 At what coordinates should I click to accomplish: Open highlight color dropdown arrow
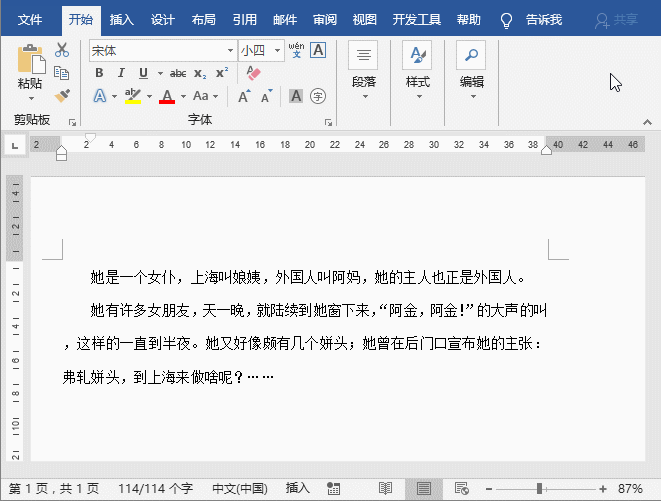[x=149, y=97]
